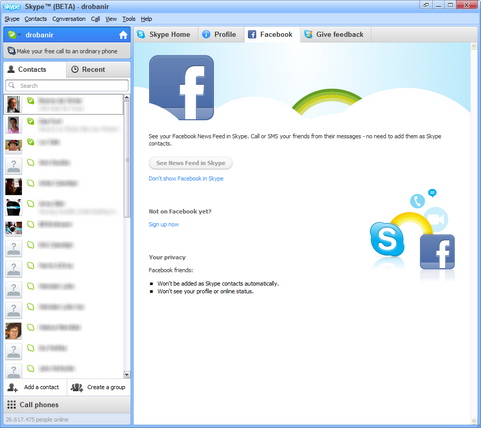The width and height of the screenshot is (481, 428).
Task: Open the Conversation menu
Action: (x=69, y=19)
